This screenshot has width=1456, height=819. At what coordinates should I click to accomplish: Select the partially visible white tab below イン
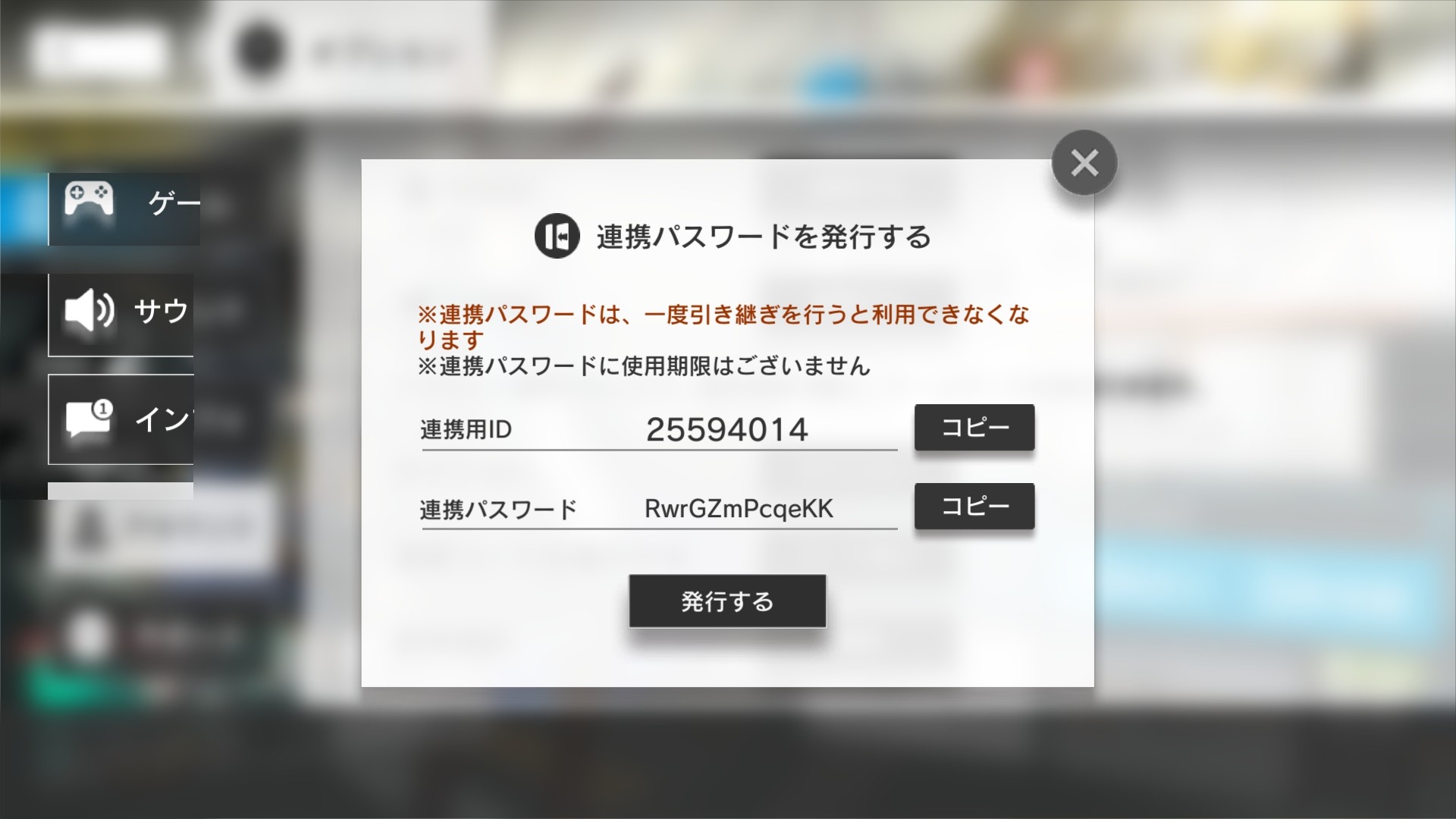121,491
